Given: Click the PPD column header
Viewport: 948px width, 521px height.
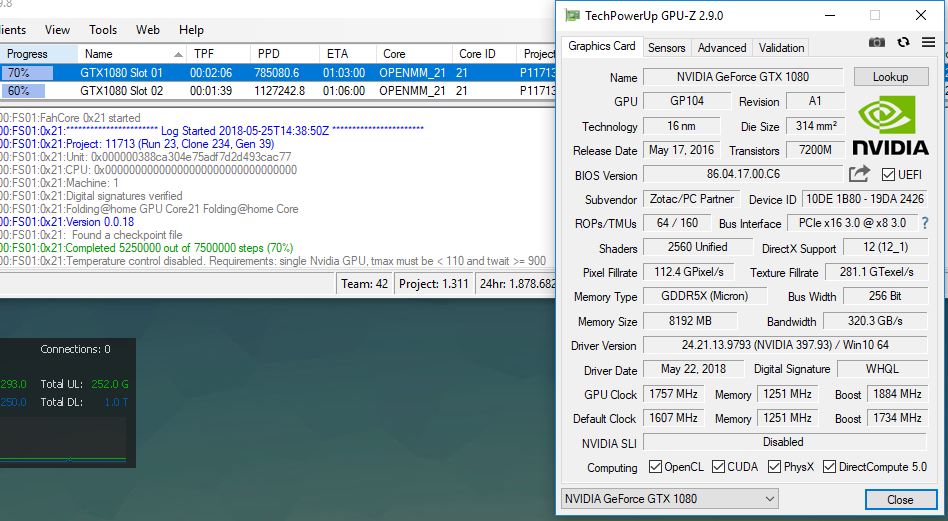Looking at the screenshot, I should click(284, 54).
